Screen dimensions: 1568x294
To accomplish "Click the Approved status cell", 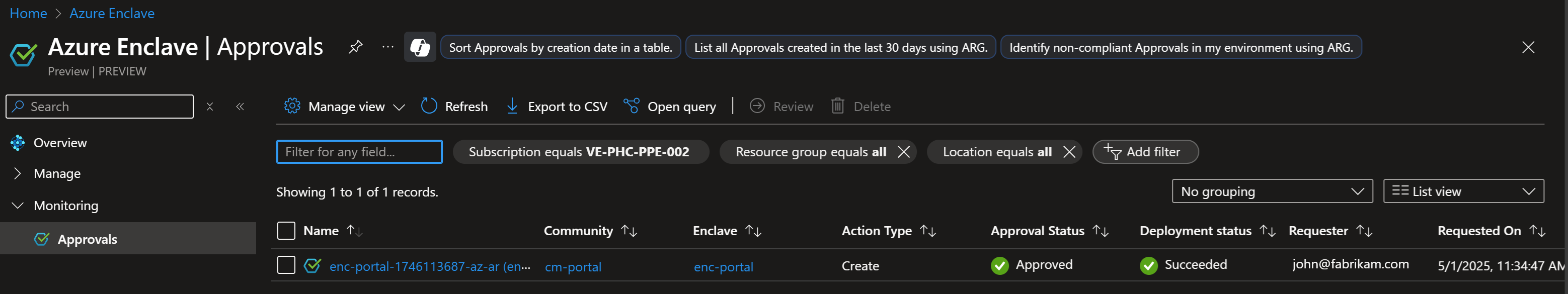I will [x=1032, y=265].
